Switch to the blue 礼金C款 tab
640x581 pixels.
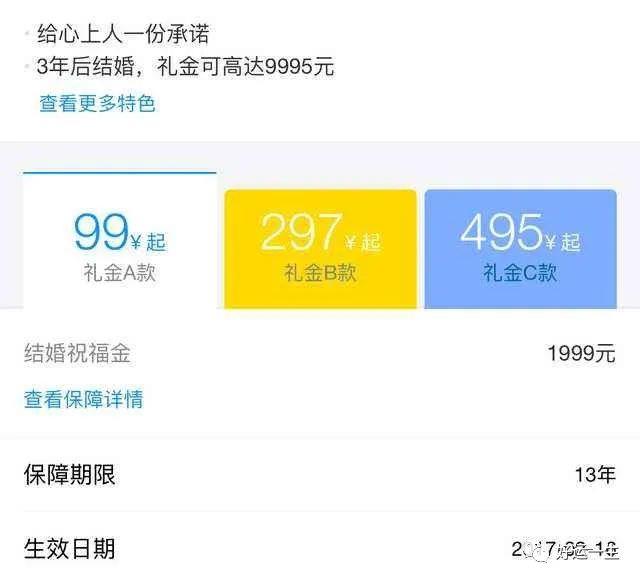point(520,249)
